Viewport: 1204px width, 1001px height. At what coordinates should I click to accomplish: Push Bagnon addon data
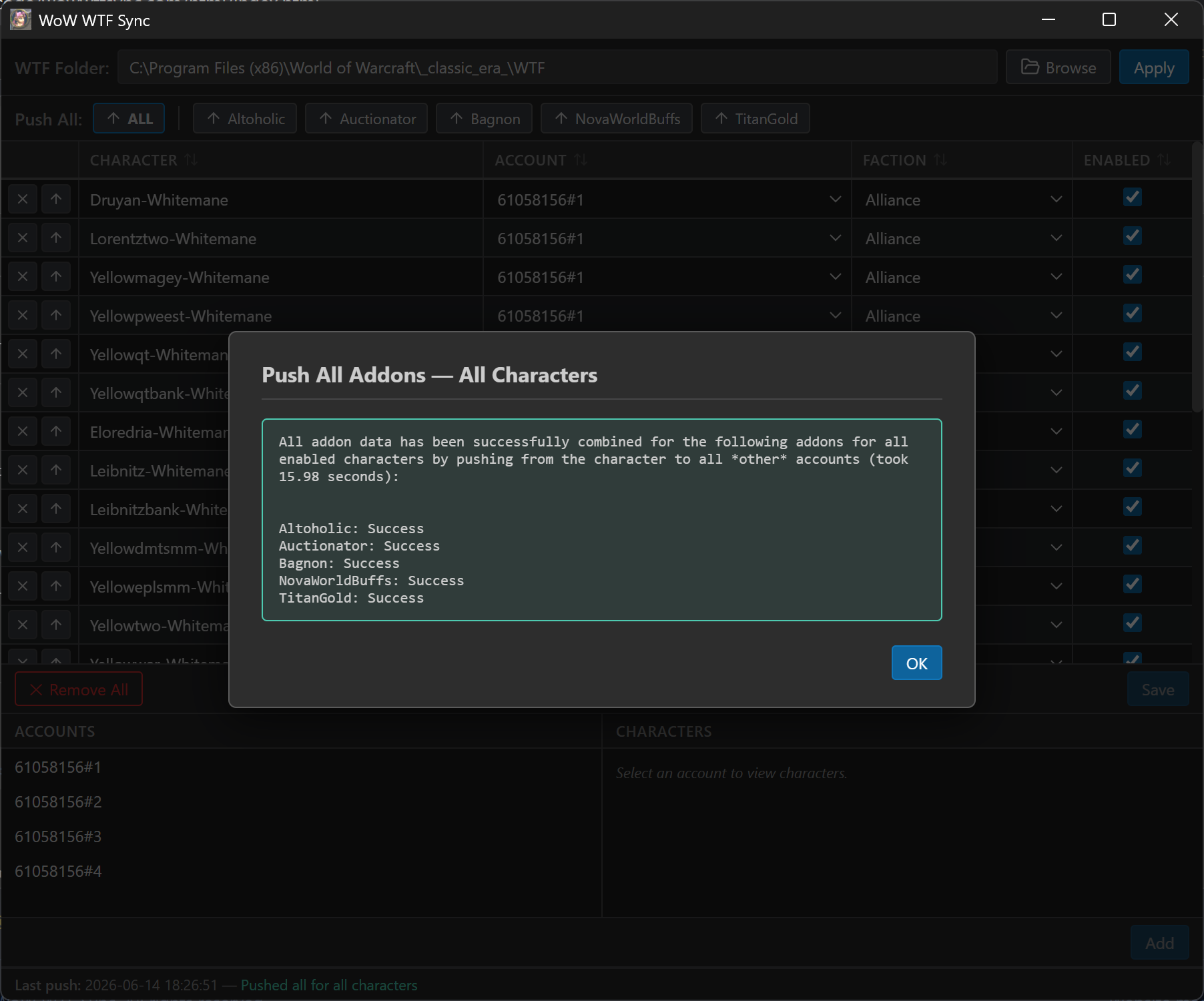(x=484, y=118)
